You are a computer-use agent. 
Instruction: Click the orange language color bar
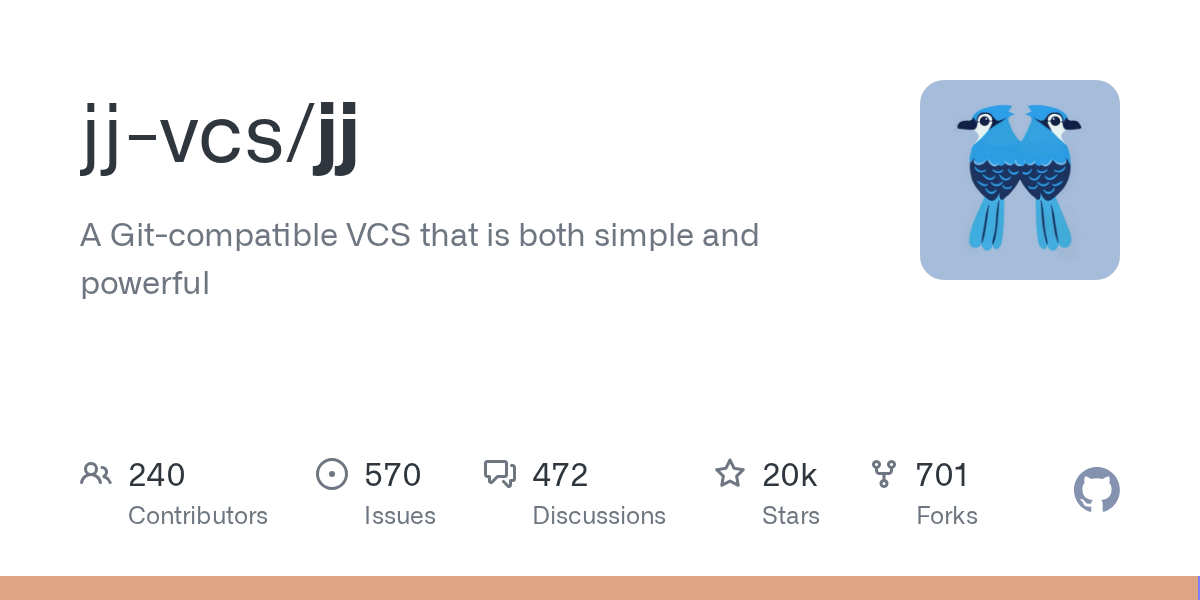tap(598, 588)
